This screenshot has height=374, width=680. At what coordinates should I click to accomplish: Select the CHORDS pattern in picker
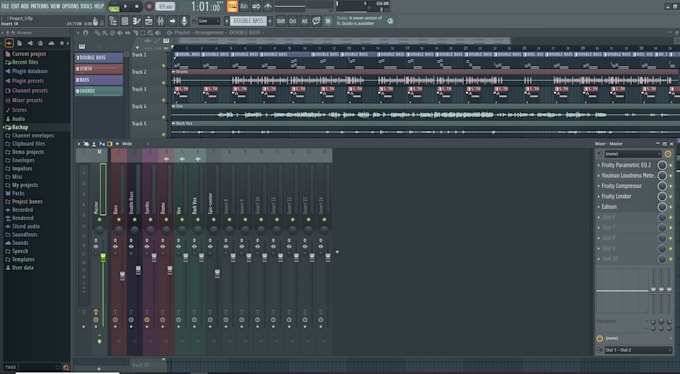tap(99, 91)
